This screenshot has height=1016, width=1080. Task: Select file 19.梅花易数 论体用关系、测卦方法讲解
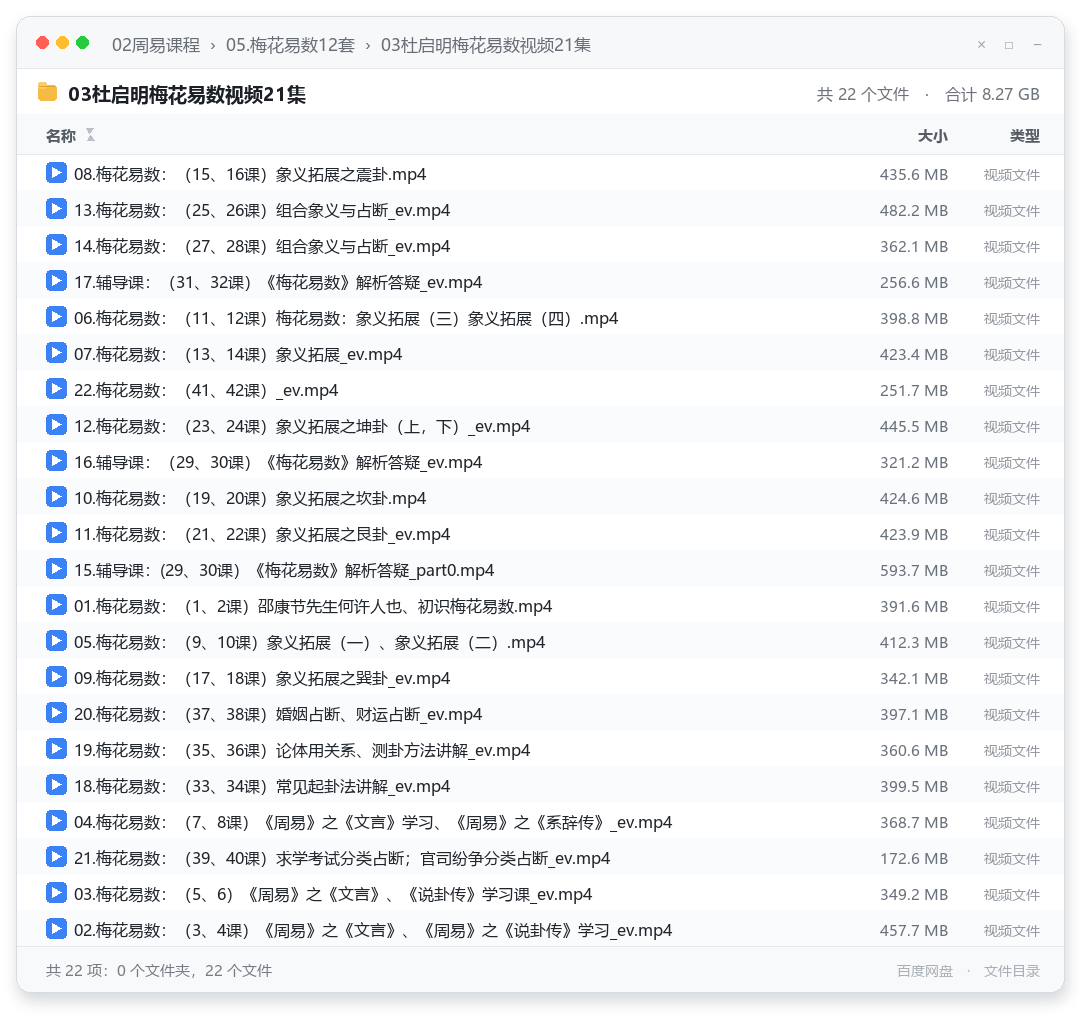[302, 750]
